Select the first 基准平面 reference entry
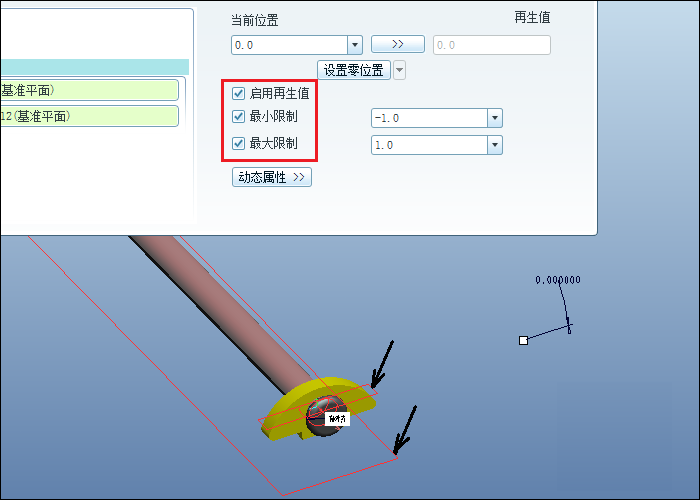The width and height of the screenshot is (700, 500). click(x=89, y=91)
